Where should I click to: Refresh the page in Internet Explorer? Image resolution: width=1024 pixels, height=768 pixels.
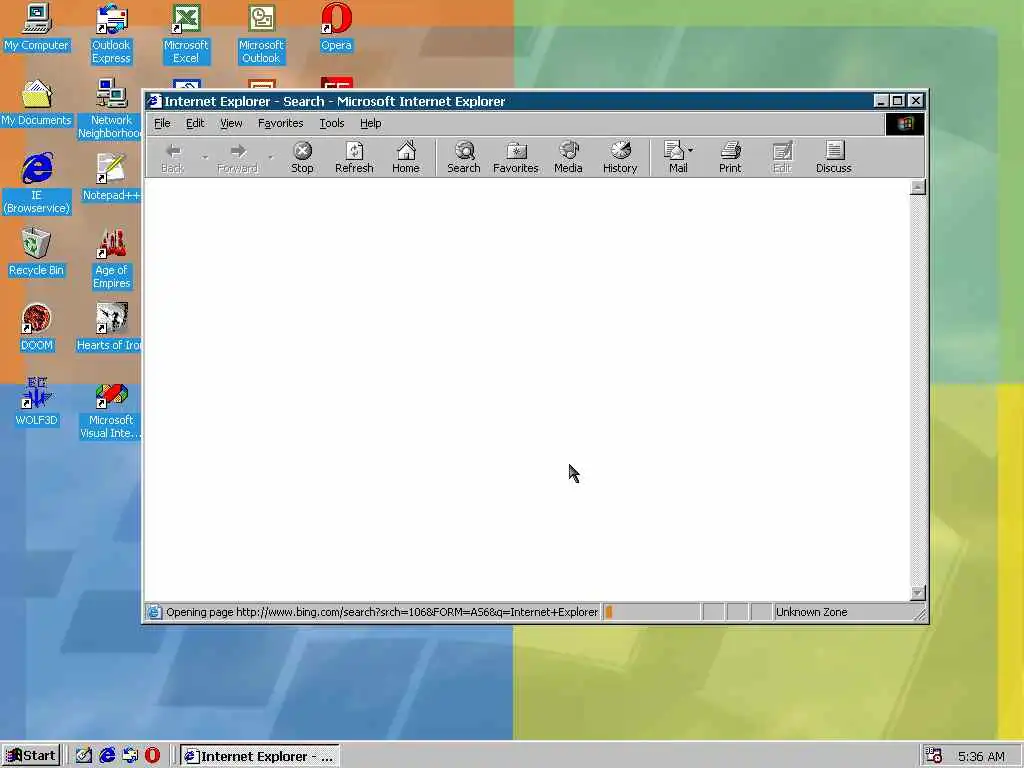(354, 157)
